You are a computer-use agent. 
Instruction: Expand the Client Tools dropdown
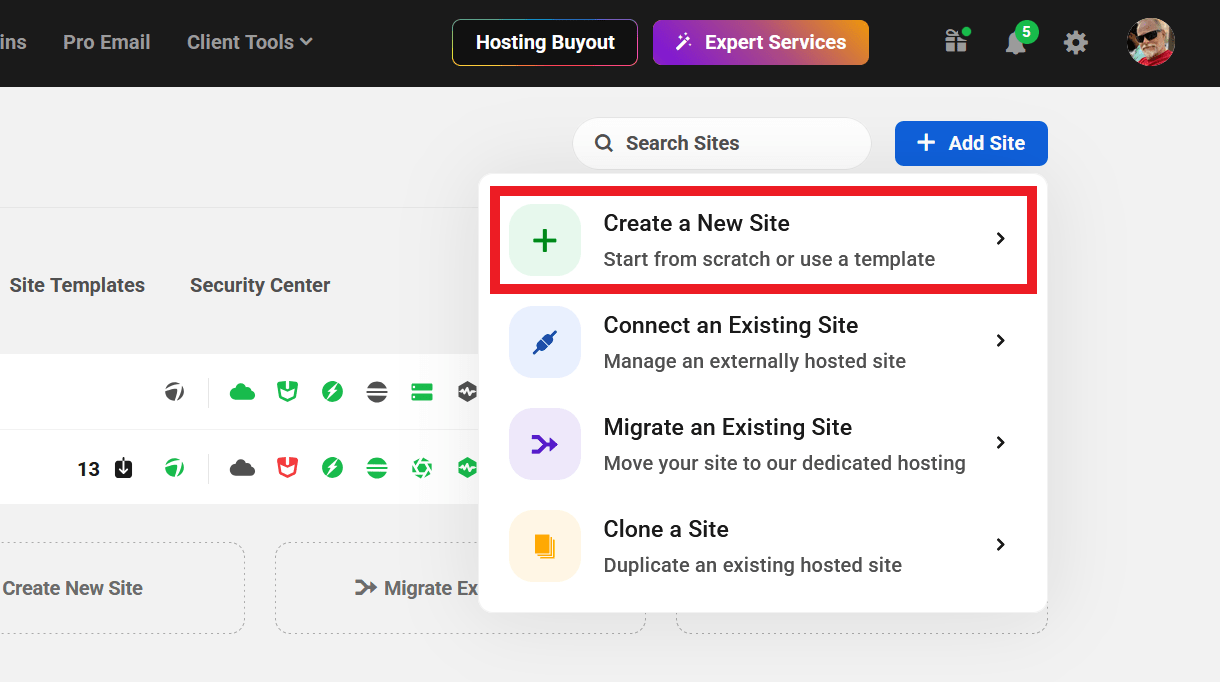tap(249, 42)
